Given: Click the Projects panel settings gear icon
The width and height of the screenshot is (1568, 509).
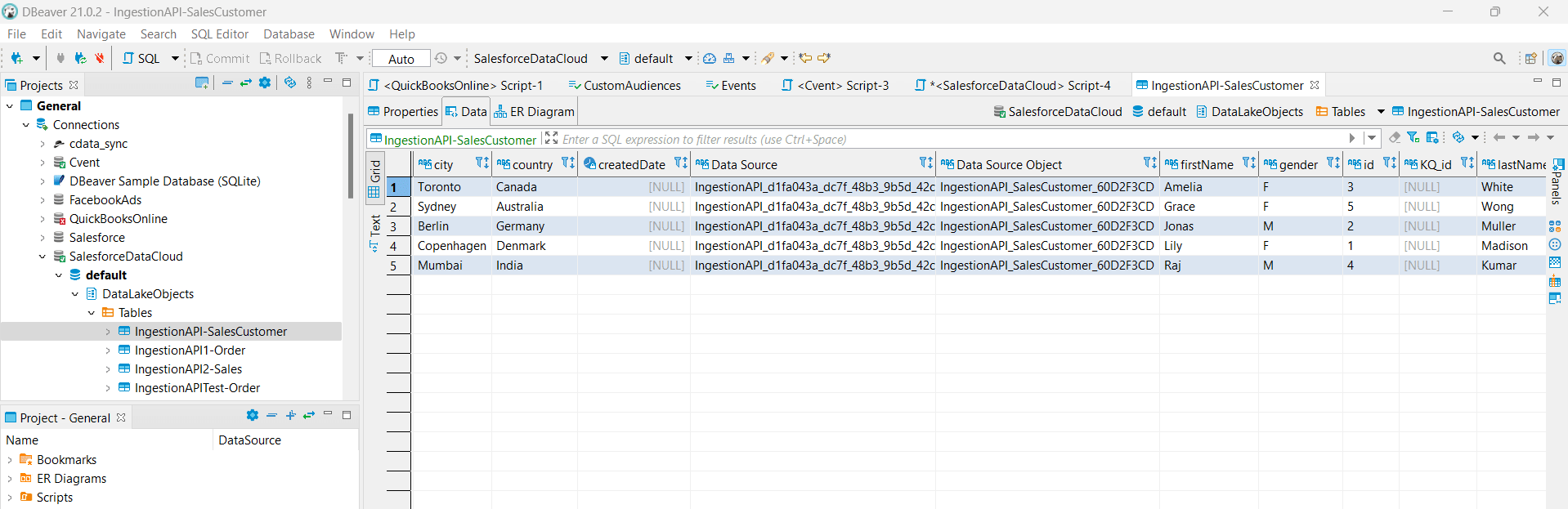Looking at the screenshot, I should tap(265, 83).
